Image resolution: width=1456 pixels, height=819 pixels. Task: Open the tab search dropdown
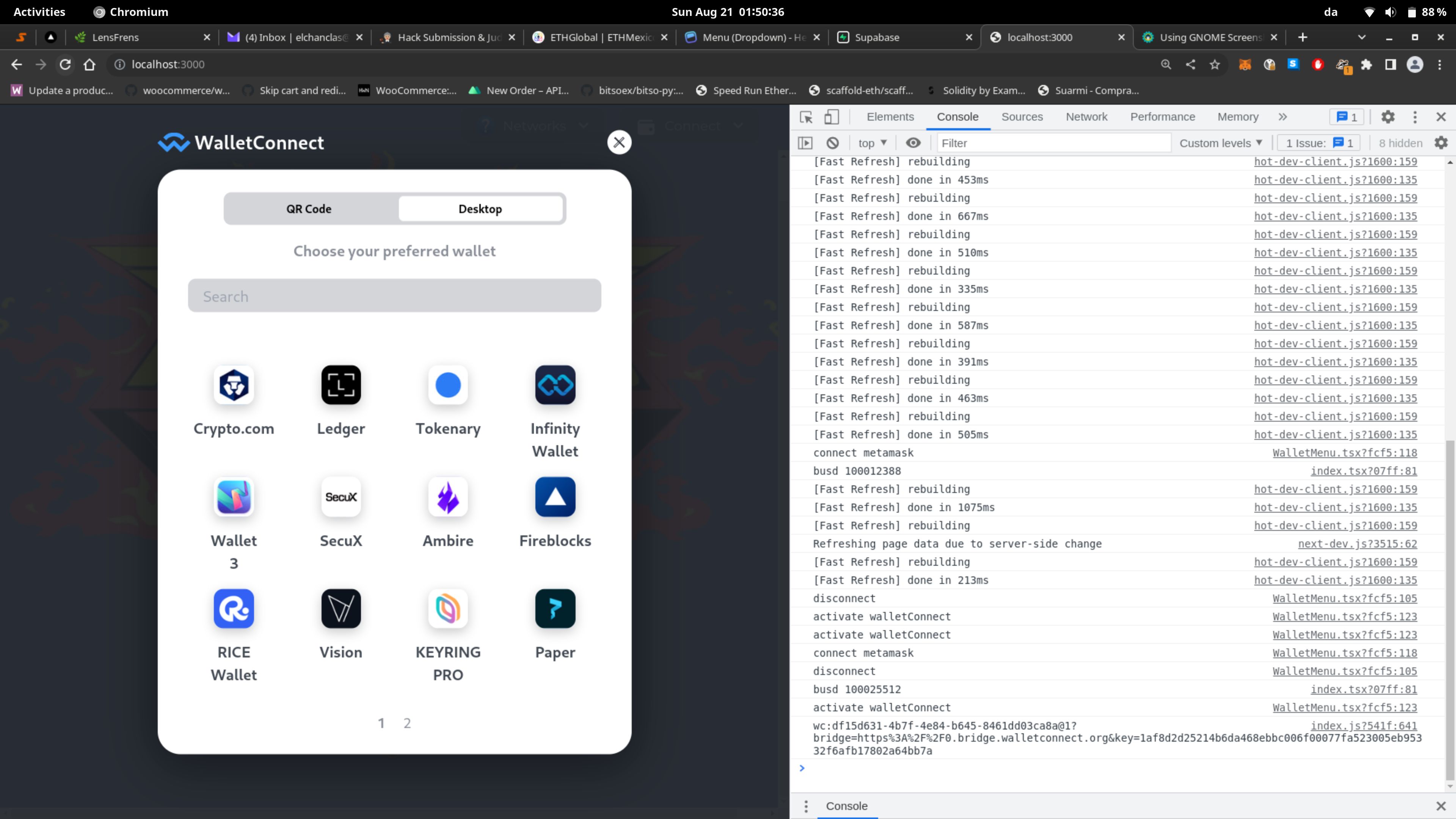click(x=1362, y=37)
